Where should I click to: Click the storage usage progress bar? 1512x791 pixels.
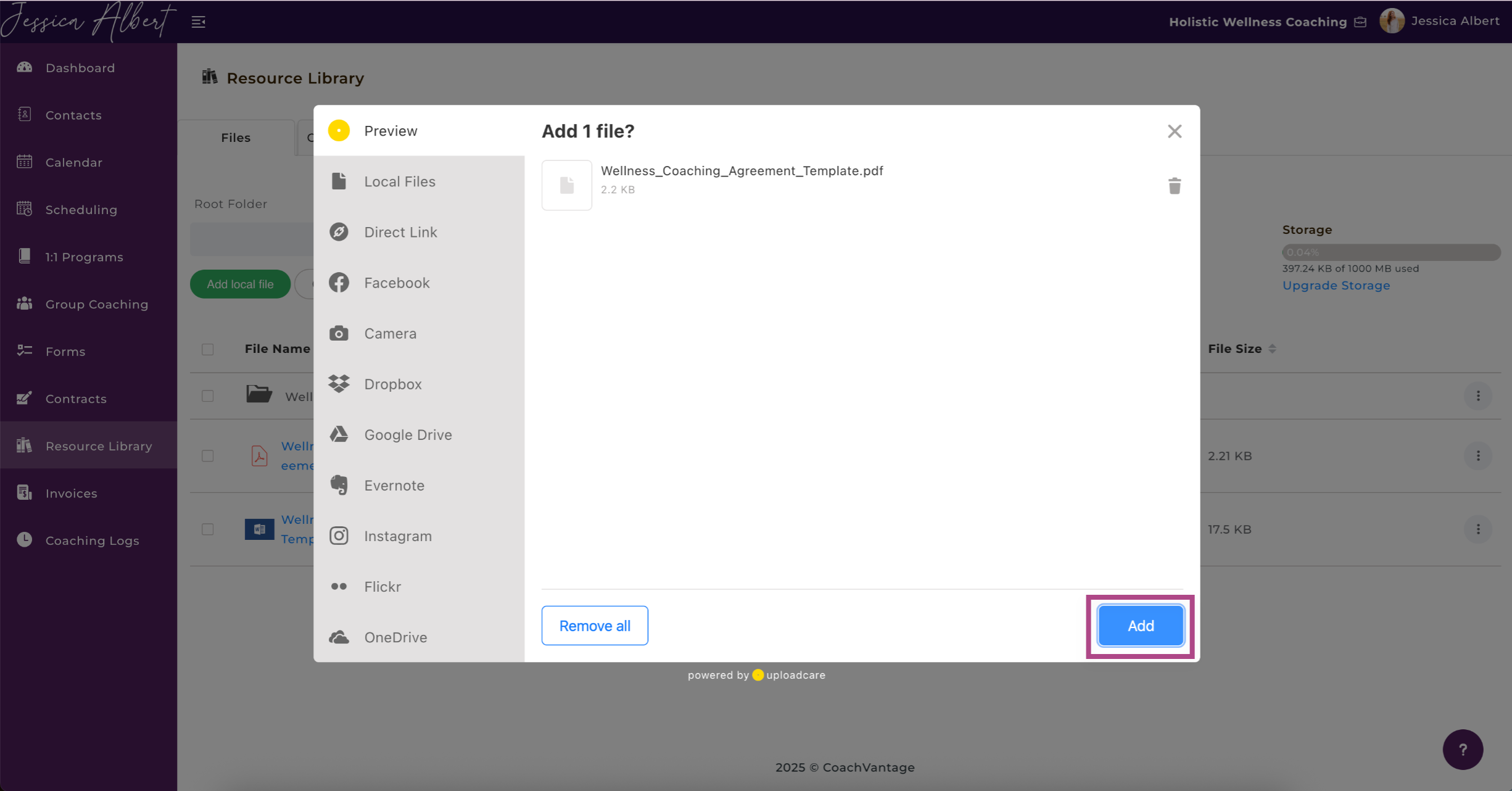tap(1390, 252)
